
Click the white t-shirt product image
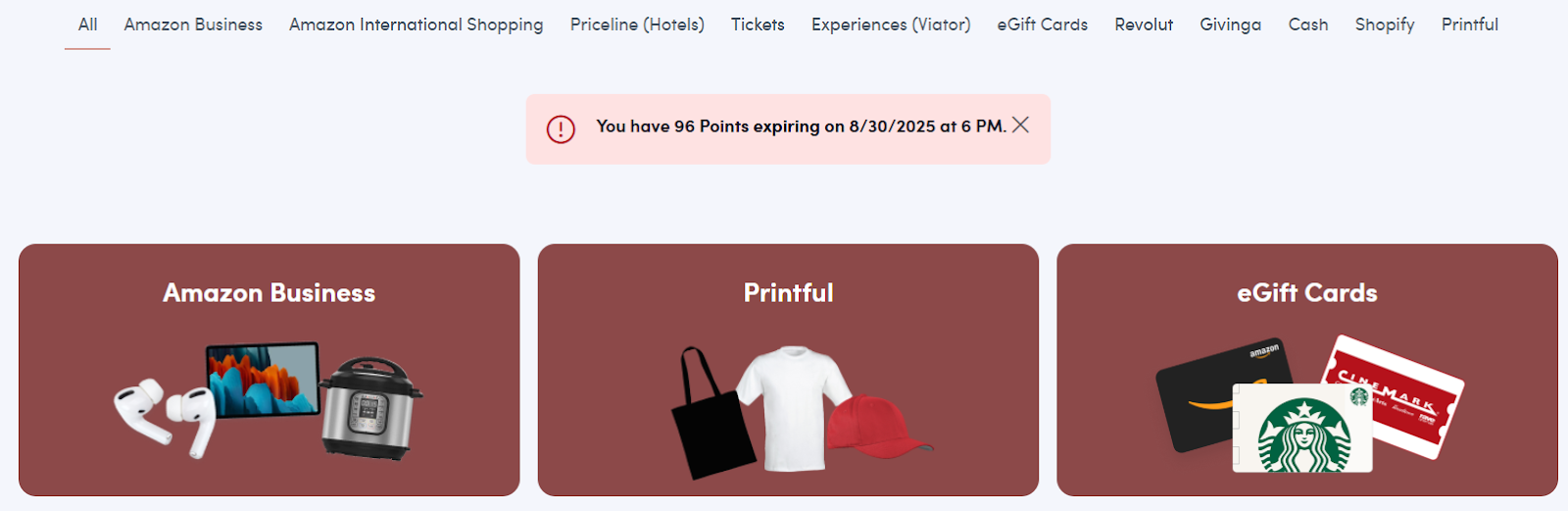pyautogui.click(x=792, y=407)
